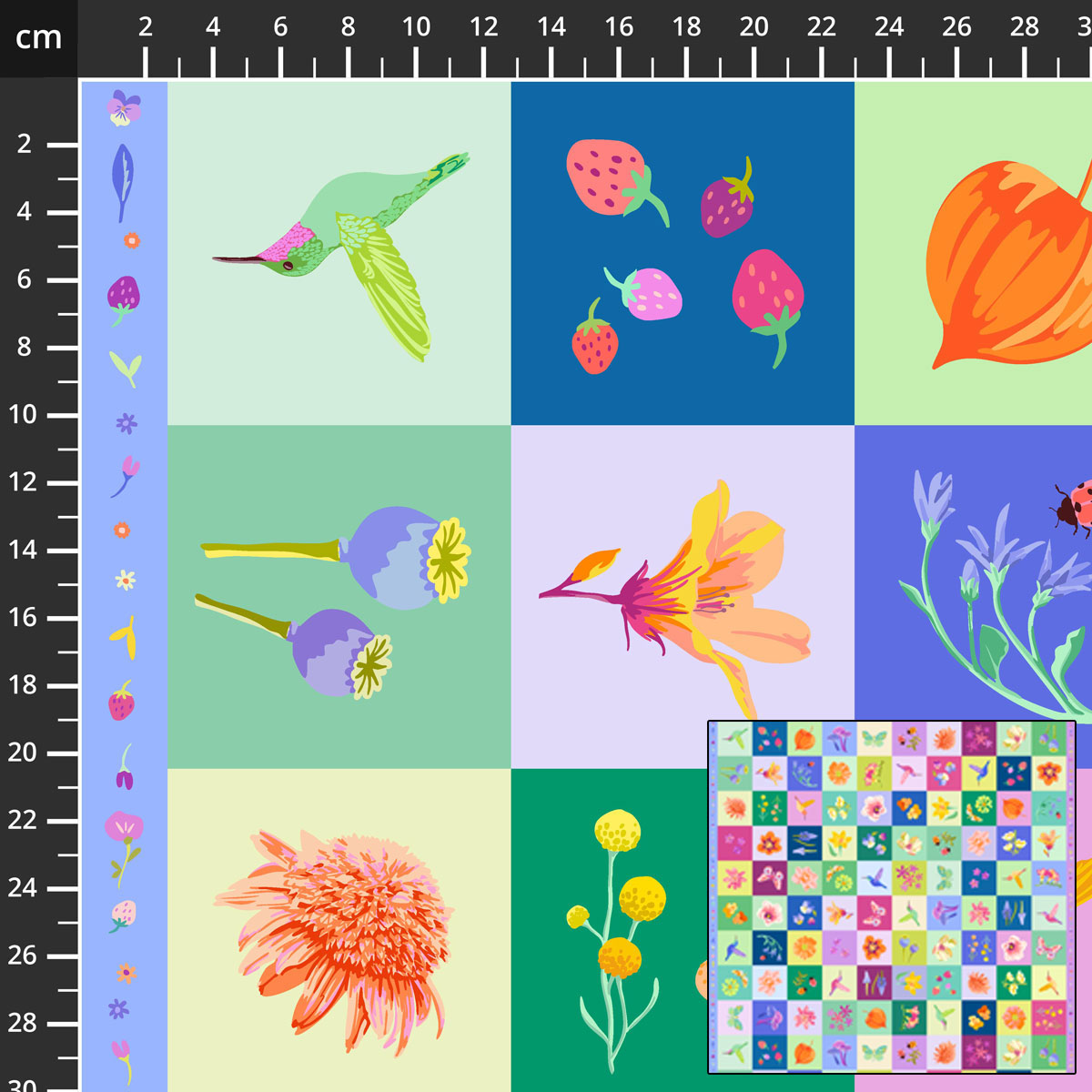1092x1092 pixels.
Task: Click the blue leaf in the border strip
Action: (x=123, y=182)
